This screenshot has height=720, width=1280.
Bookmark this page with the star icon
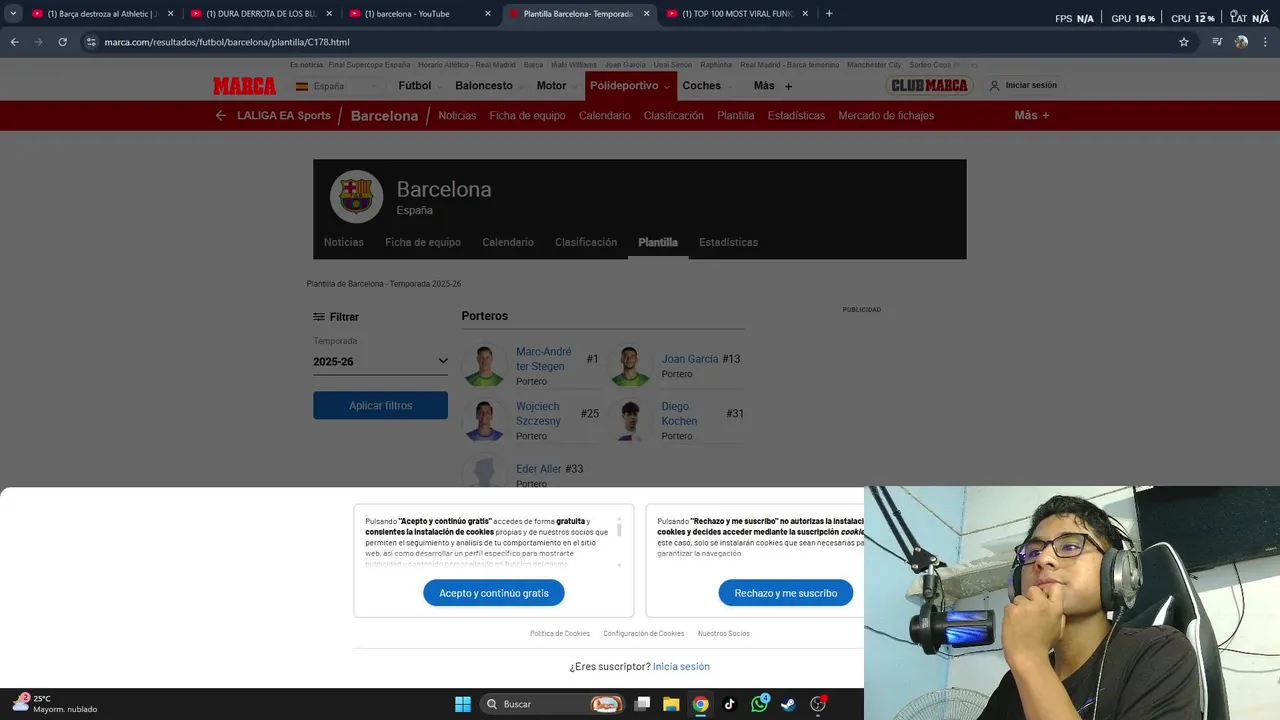(x=1184, y=42)
